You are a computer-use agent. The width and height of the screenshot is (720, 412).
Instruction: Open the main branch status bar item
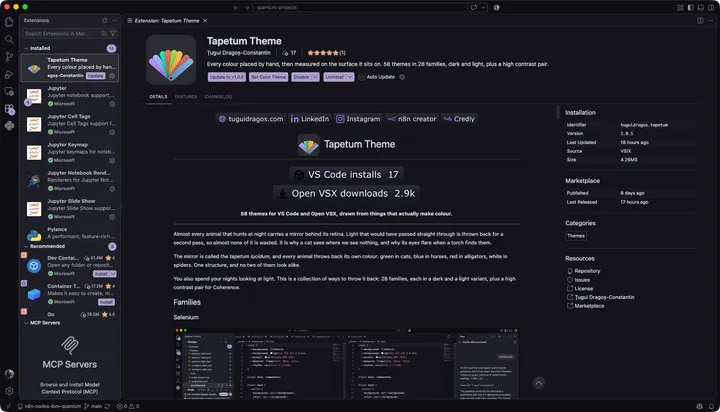tap(93, 406)
